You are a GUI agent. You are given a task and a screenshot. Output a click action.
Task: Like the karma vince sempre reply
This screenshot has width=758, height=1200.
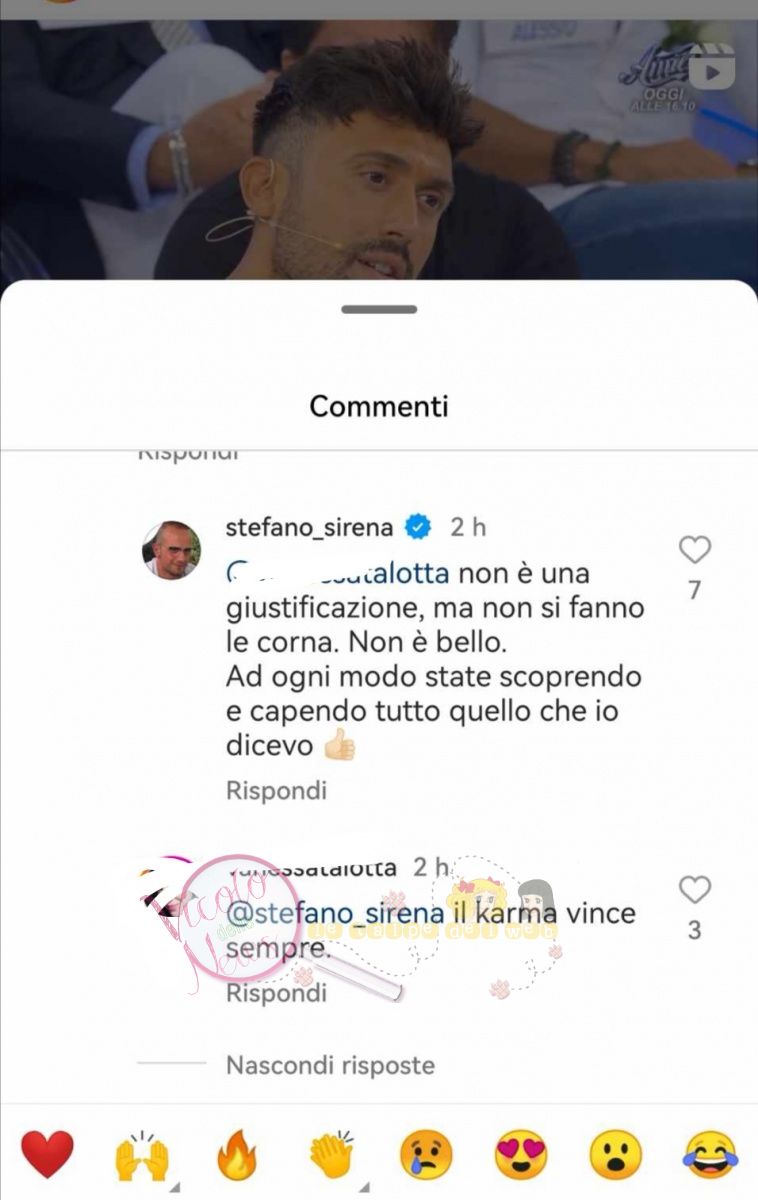pos(694,890)
